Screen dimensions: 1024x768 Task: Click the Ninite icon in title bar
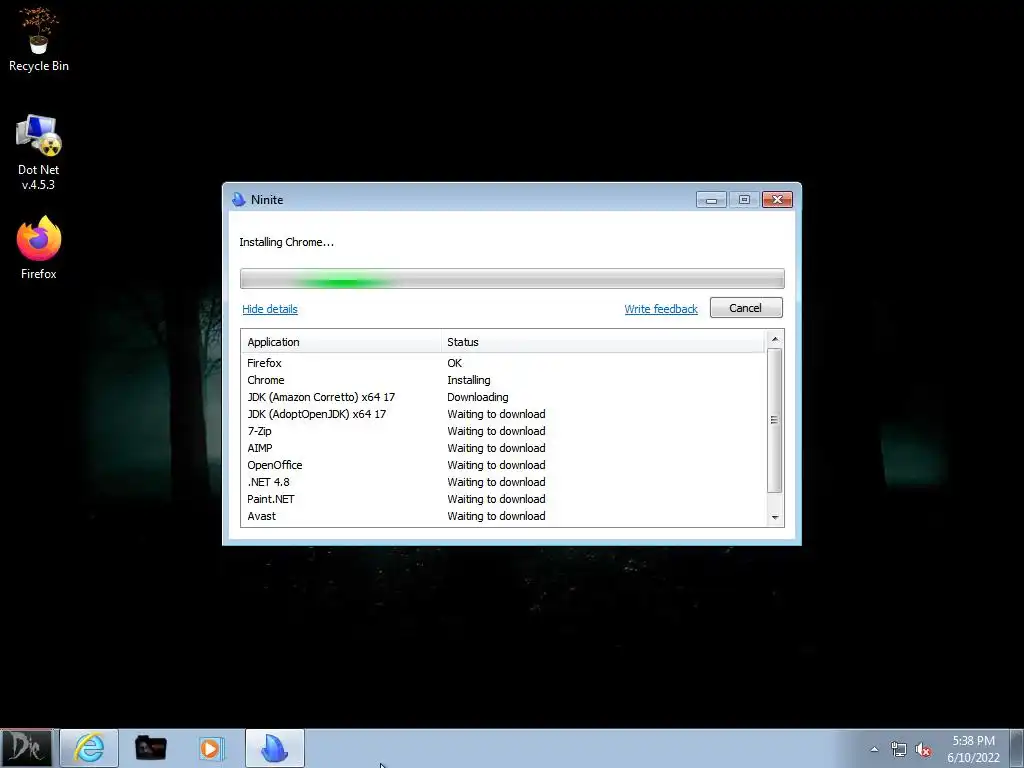239,199
